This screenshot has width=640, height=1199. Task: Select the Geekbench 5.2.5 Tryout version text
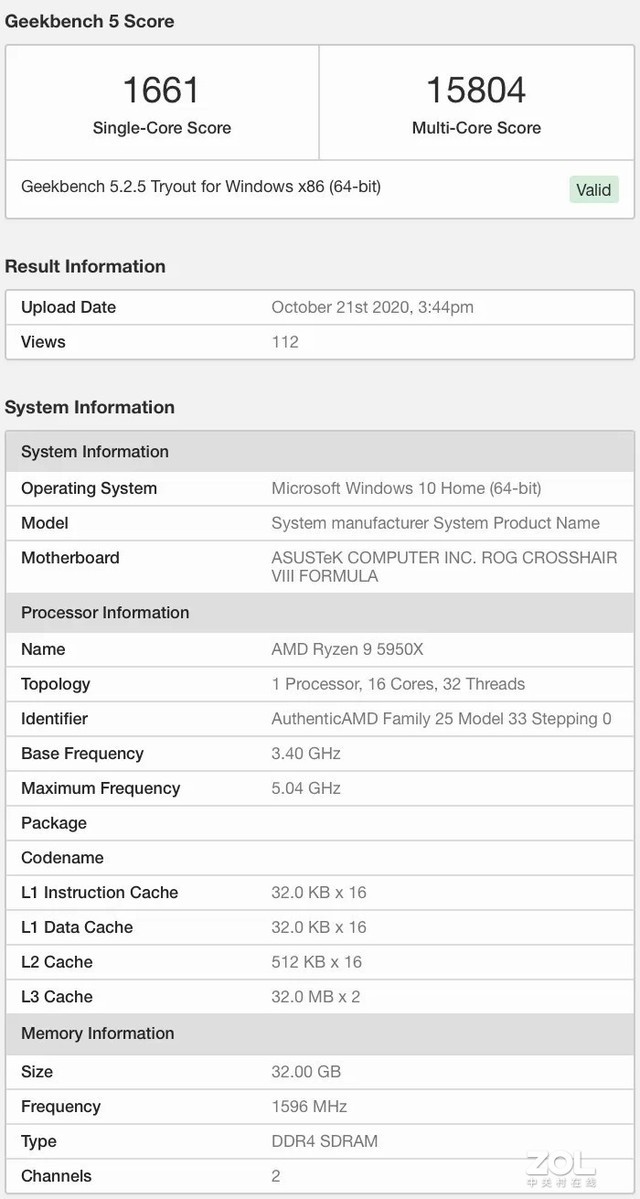(200, 187)
